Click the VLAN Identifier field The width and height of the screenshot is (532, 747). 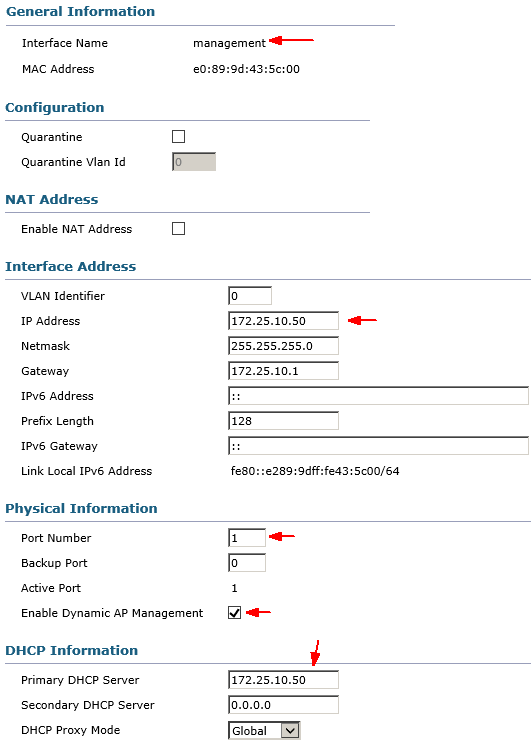pyautogui.click(x=250, y=296)
